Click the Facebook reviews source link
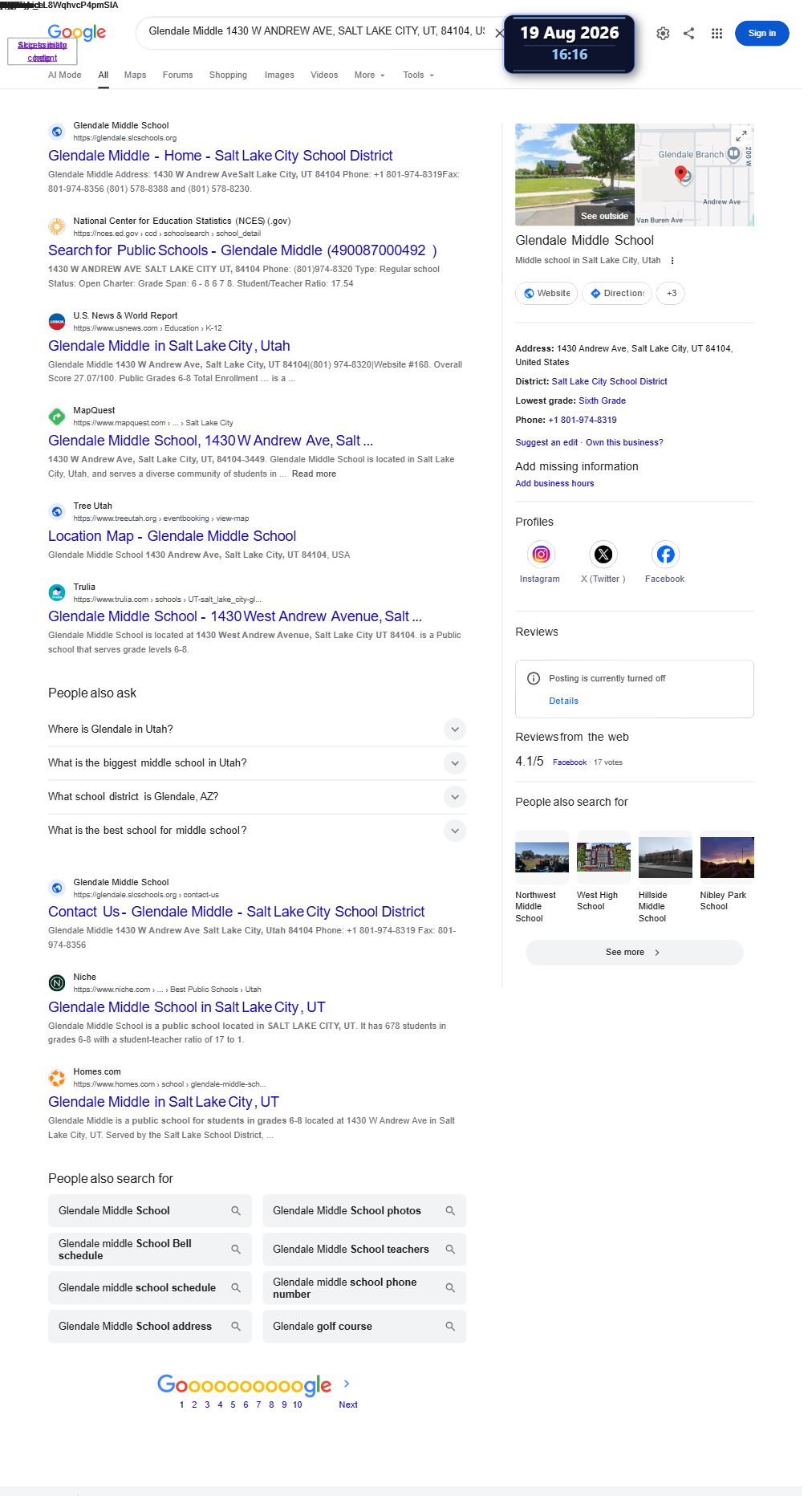812x1496 pixels. pyautogui.click(x=570, y=762)
